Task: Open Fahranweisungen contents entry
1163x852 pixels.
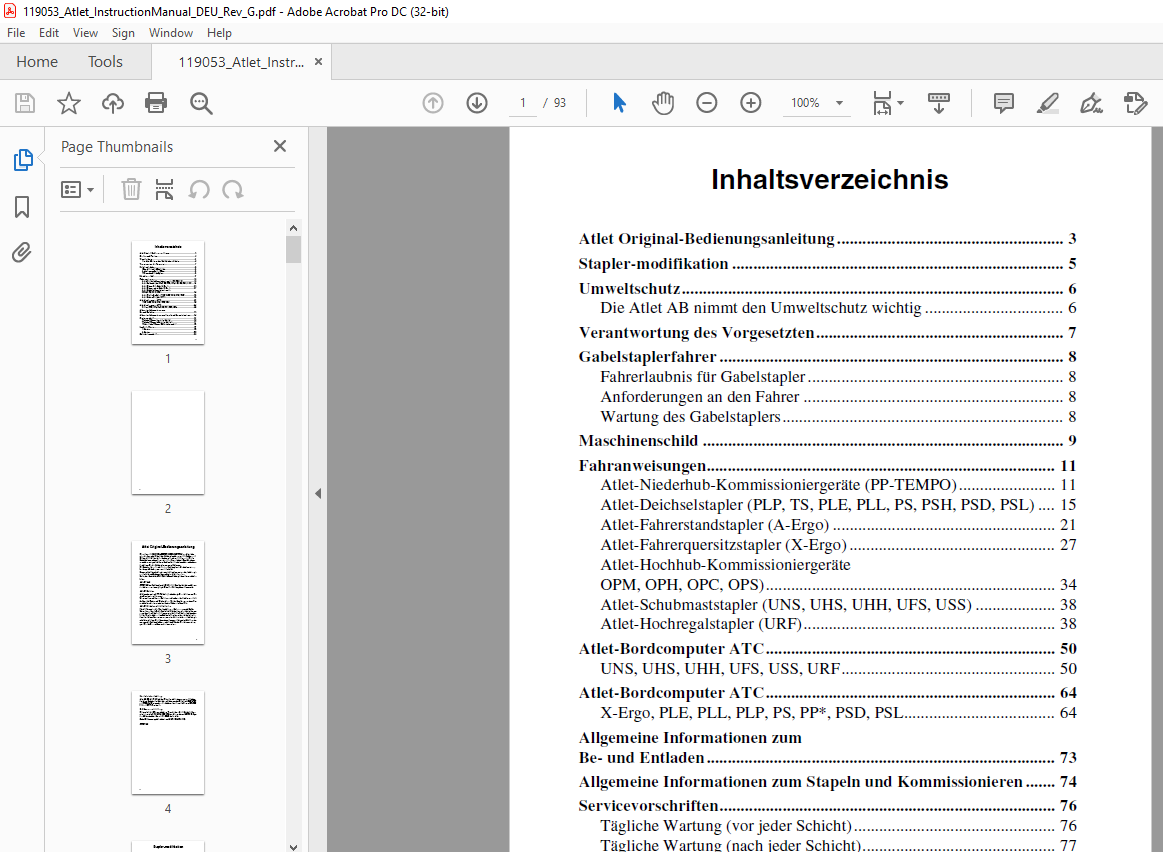Action: click(x=827, y=466)
